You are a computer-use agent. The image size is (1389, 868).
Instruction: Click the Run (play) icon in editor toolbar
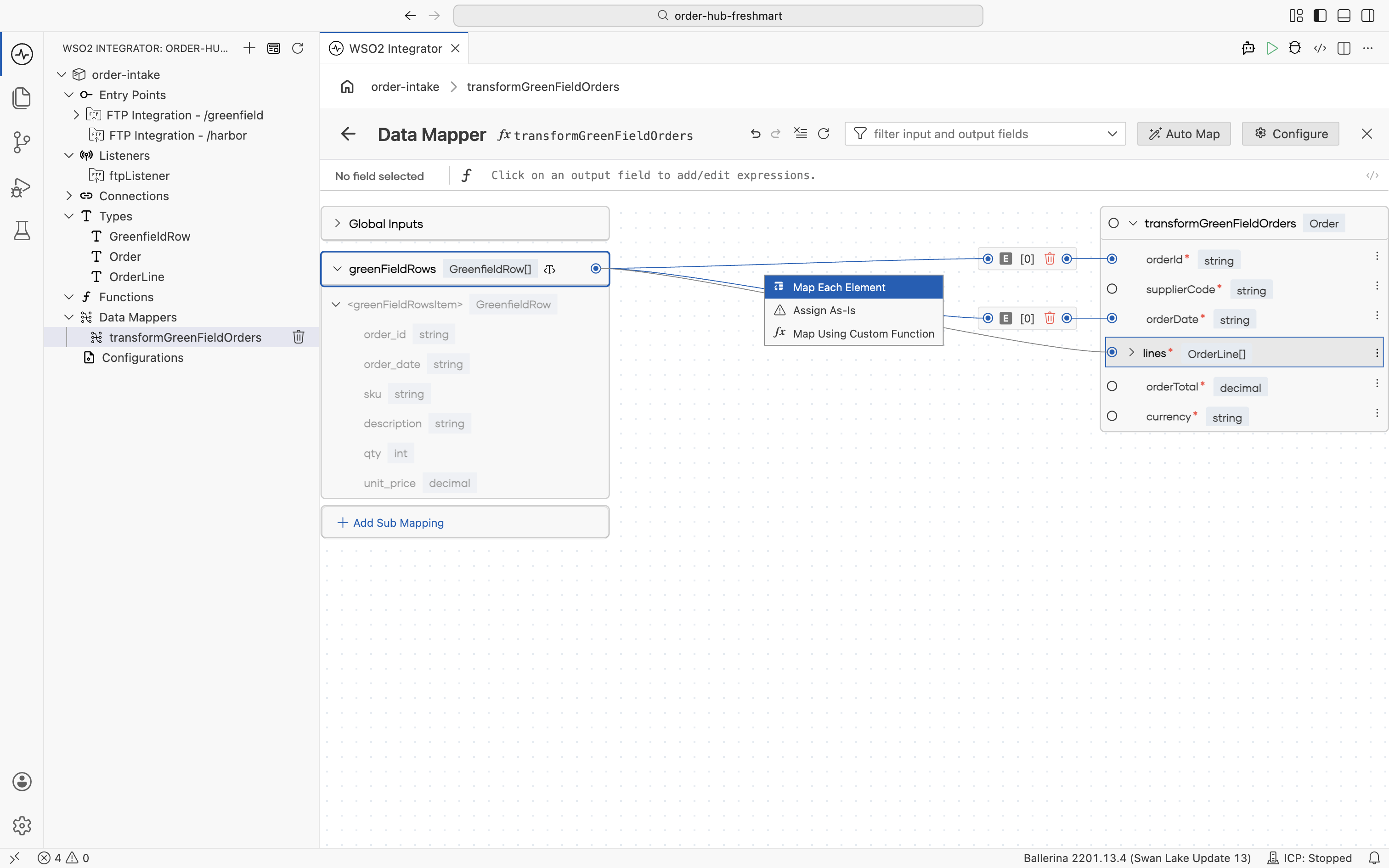[1272, 48]
